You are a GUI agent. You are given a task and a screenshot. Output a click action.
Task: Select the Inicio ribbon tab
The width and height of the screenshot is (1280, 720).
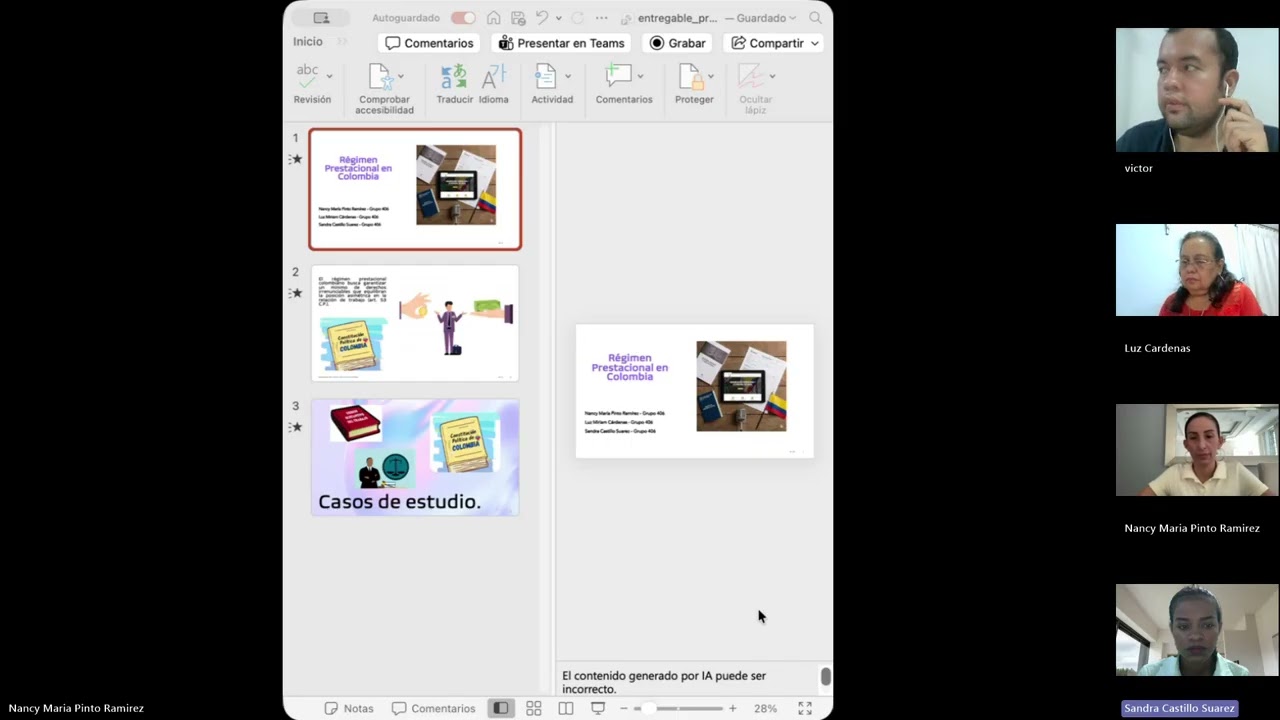(x=308, y=42)
